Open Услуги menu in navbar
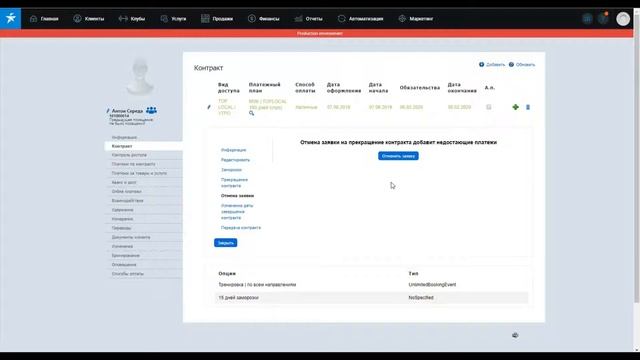The width and height of the screenshot is (640, 360). click(x=179, y=19)
